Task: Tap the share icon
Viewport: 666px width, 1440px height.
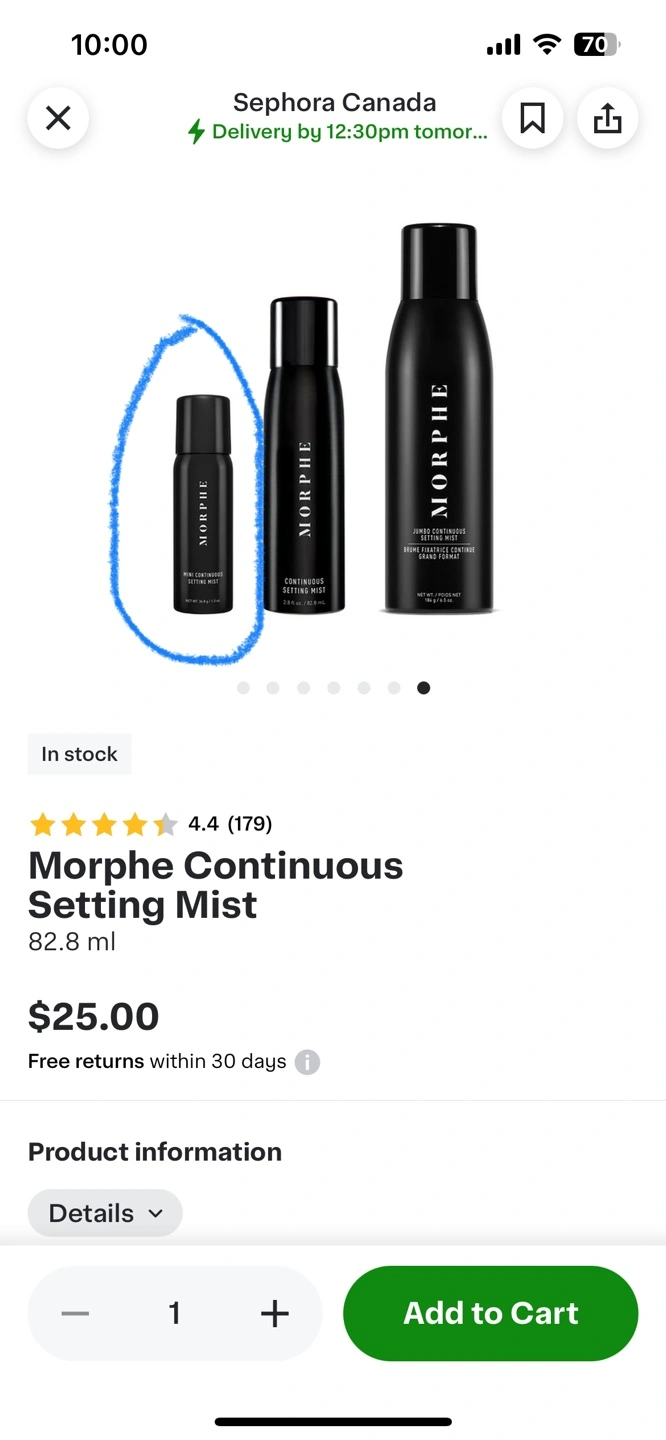Action: click(x=607, y=118)
